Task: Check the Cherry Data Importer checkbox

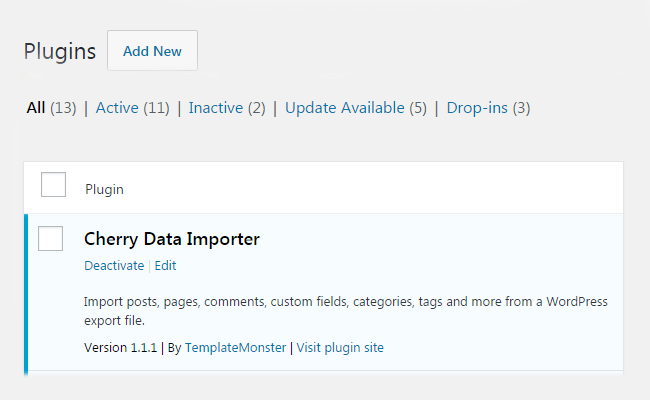Action: click(x=51, y=238)
